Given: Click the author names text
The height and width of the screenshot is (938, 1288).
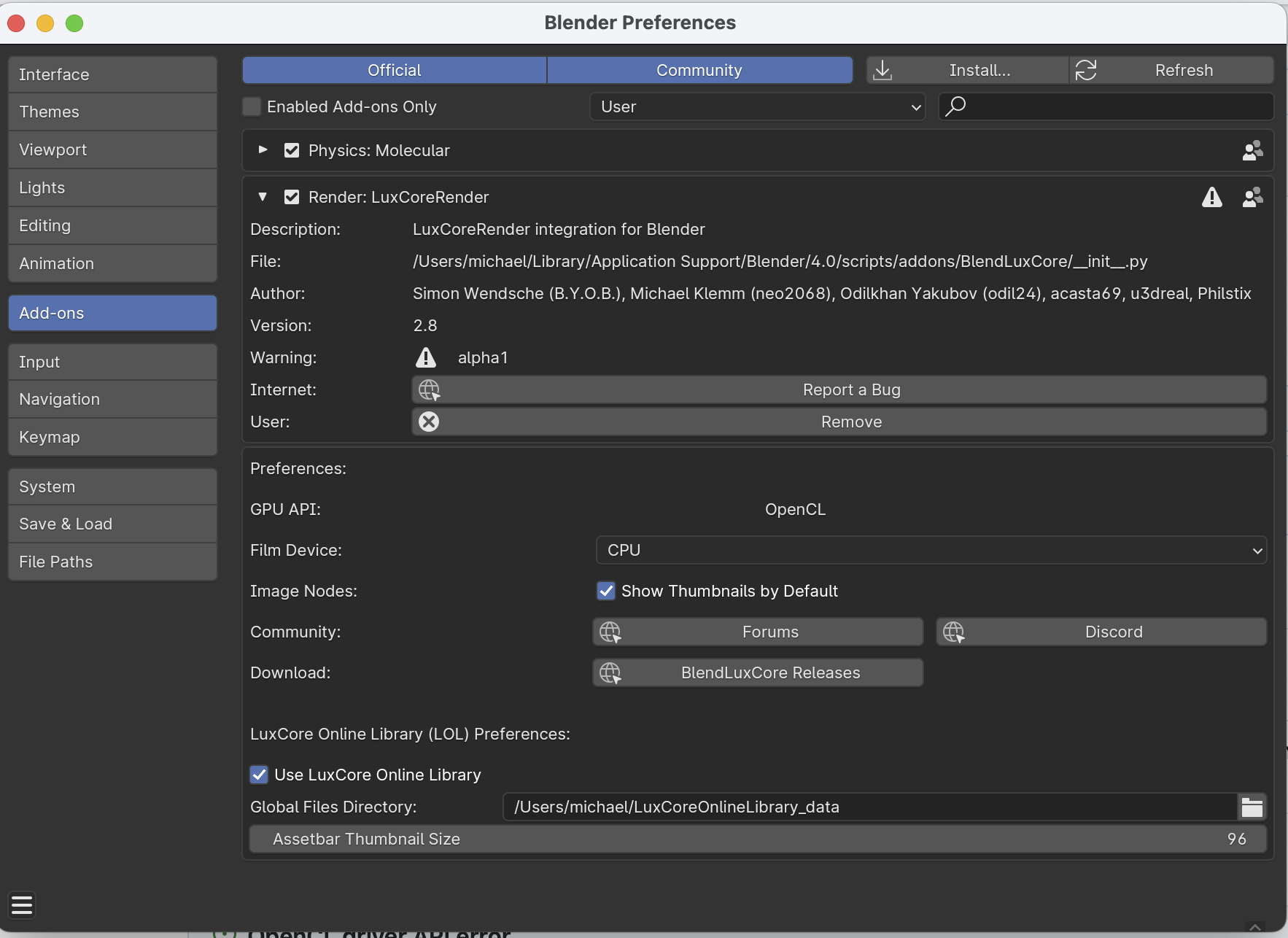Looking at the screenshot, I should tap(832, 293).
